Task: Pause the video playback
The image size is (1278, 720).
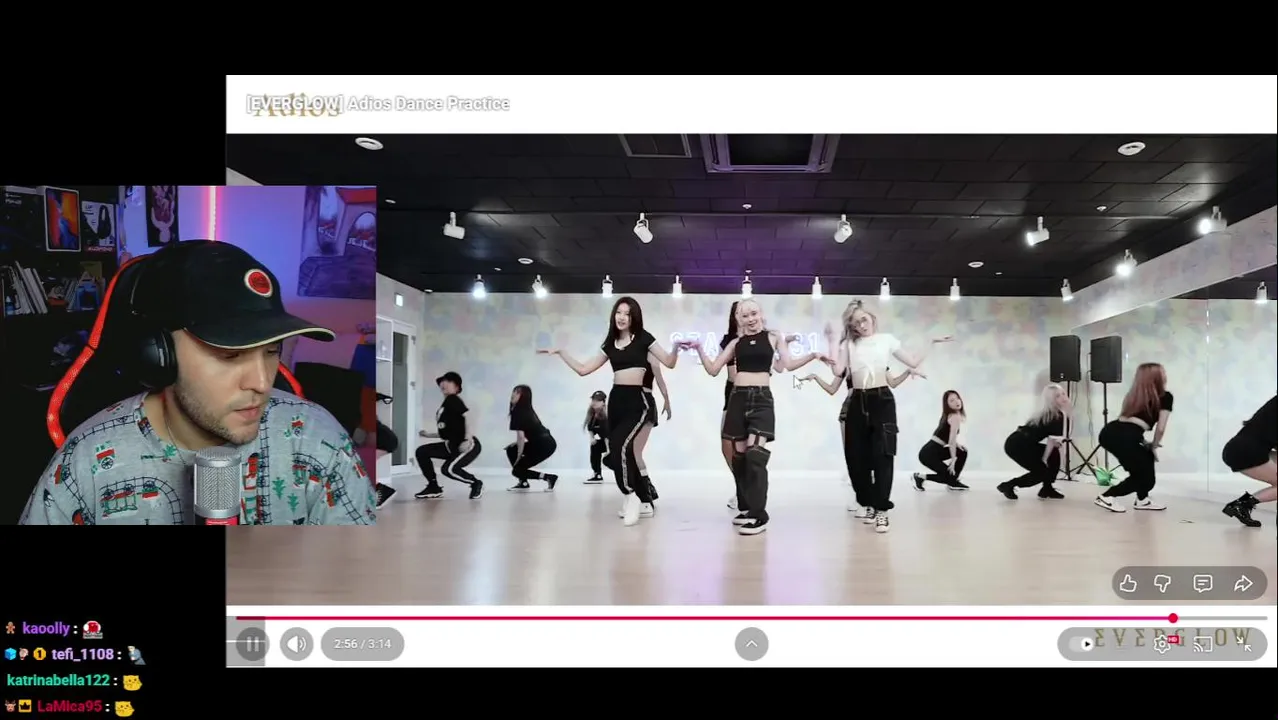Action: pos(252,644)
